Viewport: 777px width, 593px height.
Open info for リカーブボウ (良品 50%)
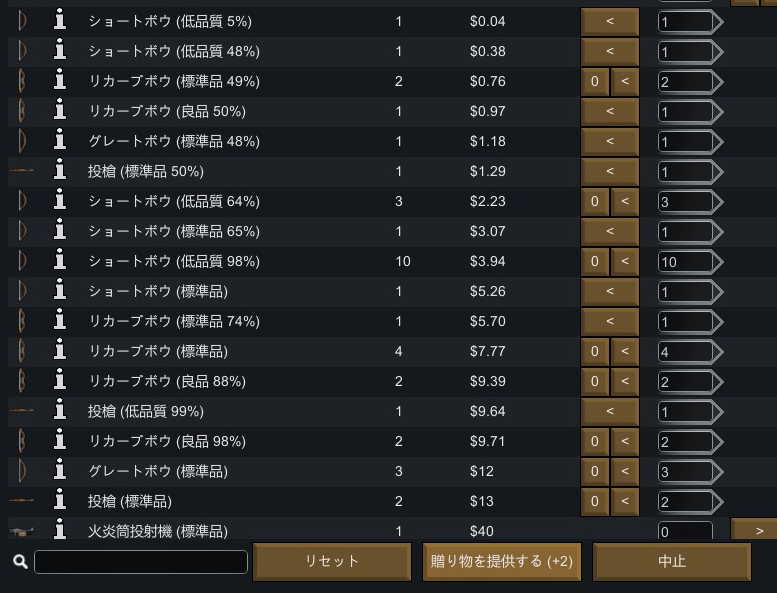[x=60, y=110]
